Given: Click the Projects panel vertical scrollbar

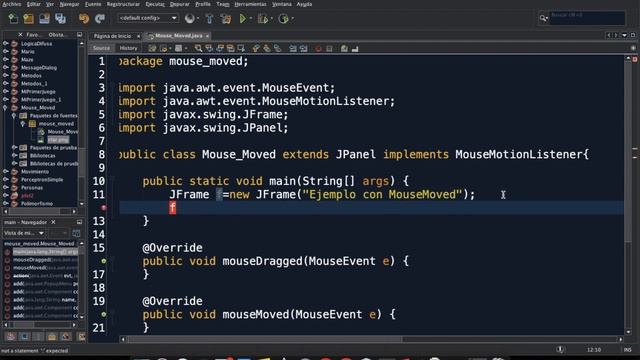Looking at the screenshot, I should (82, 123).
